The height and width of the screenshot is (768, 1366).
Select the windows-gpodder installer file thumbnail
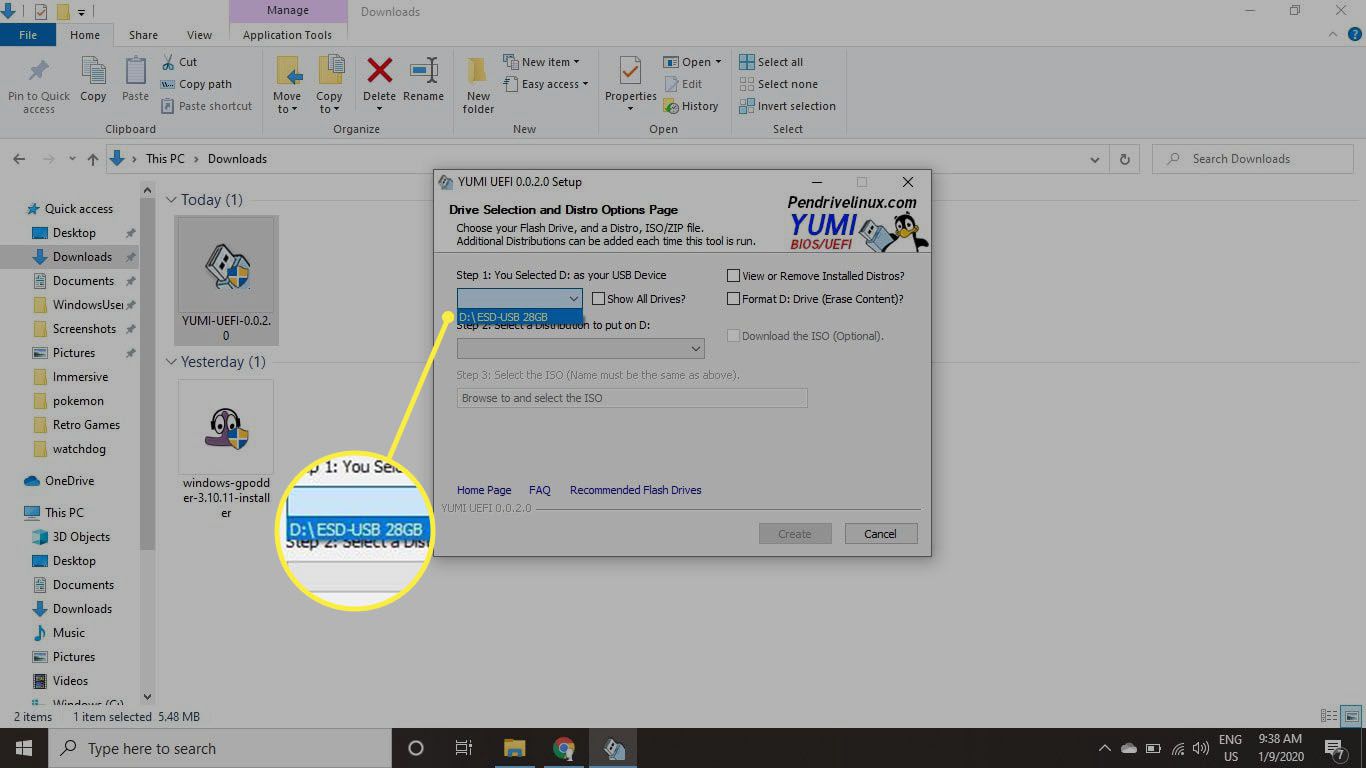(x=226, y=427)
